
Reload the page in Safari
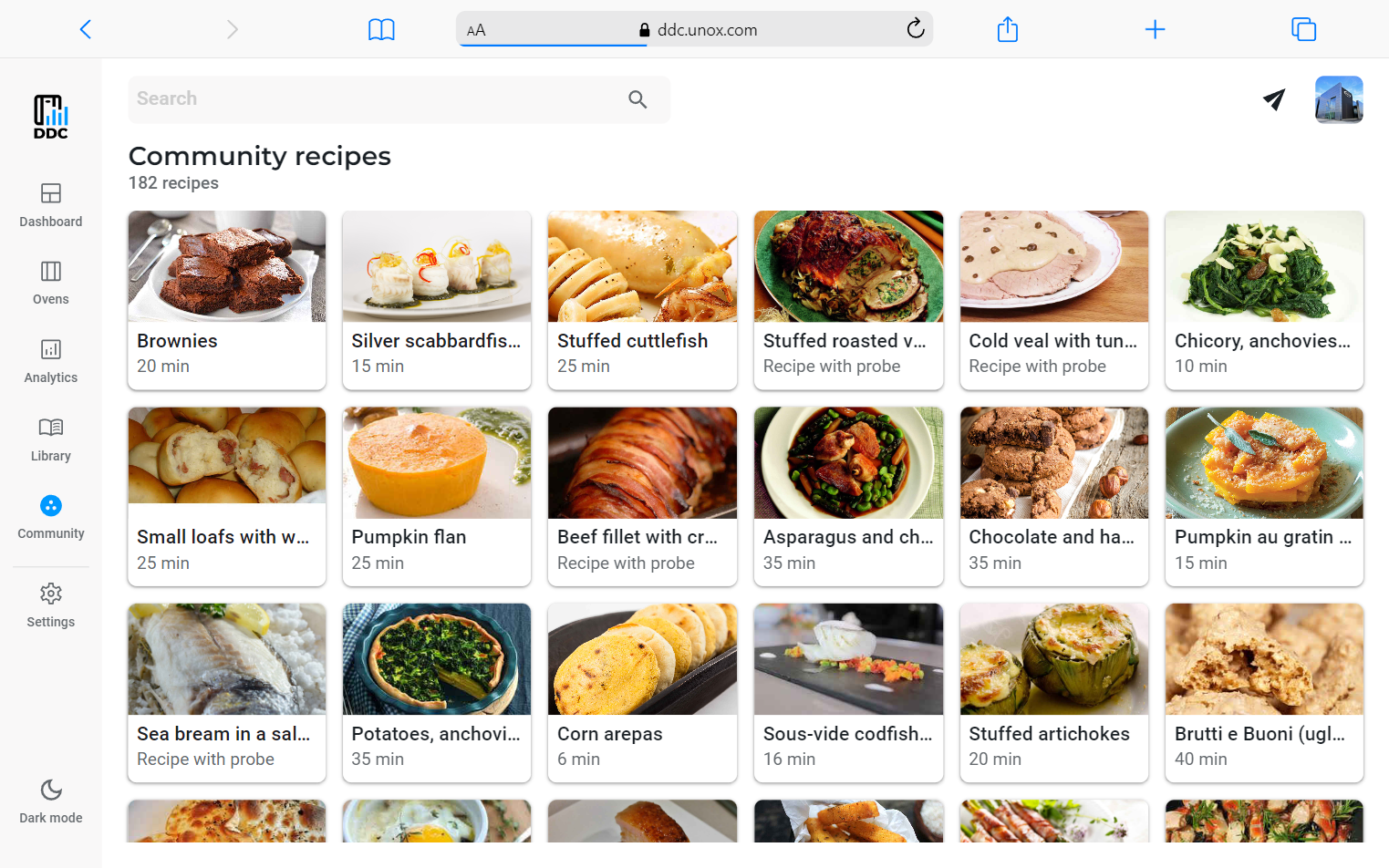point(915,28)
